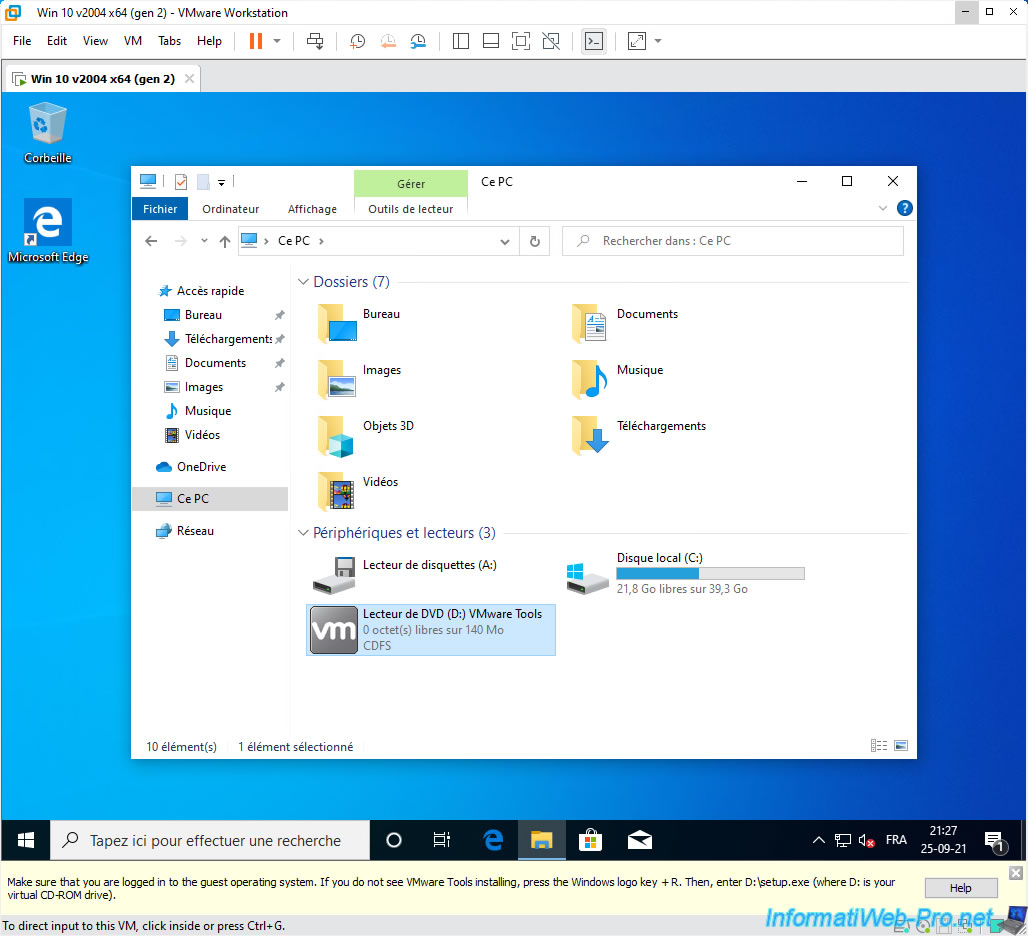Open the Microsoft Store taskbar icon
The image size is (1028, 936).
pyautogui.click(x=590, y=840)
